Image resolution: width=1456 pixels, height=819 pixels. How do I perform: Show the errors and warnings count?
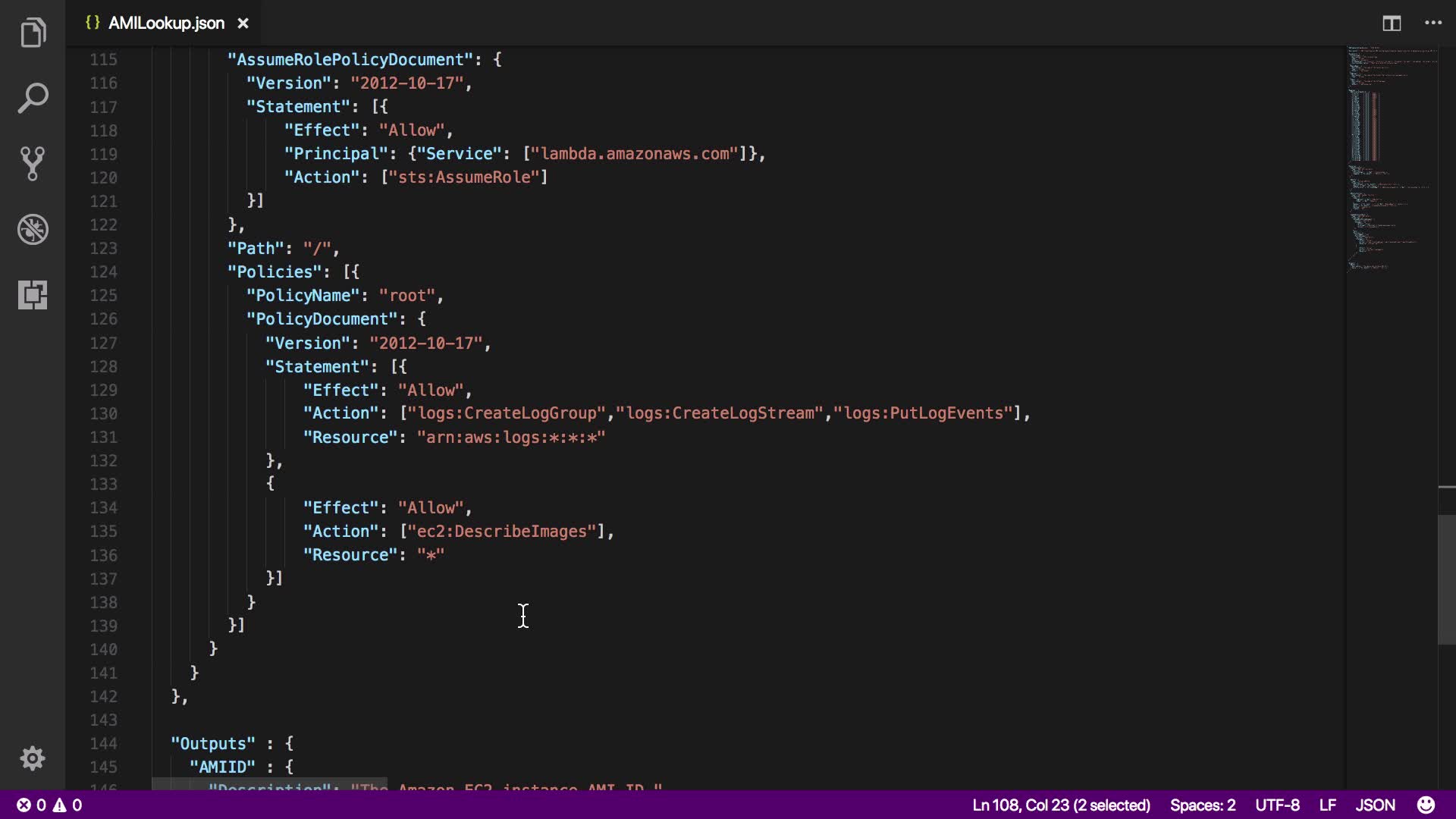pos(49,805)
